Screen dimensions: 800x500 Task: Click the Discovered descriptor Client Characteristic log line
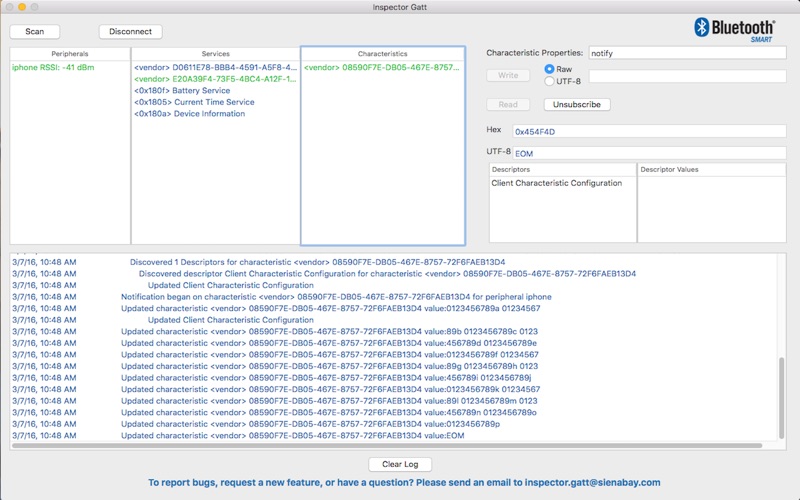(x=387, y=274)
